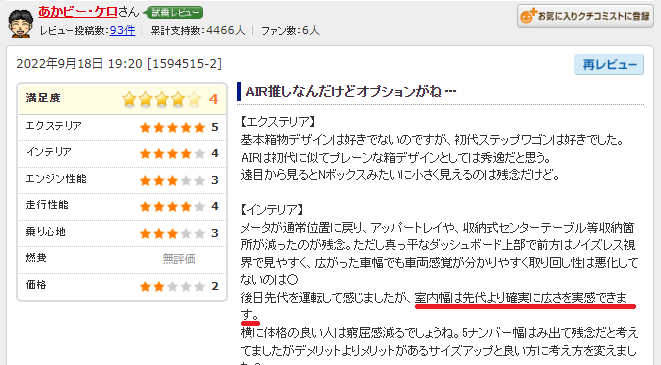Image resolution: width=661 pixels, height=365 pixels.
Task: Click the 再レビュー label
Action: click(609, 64)
